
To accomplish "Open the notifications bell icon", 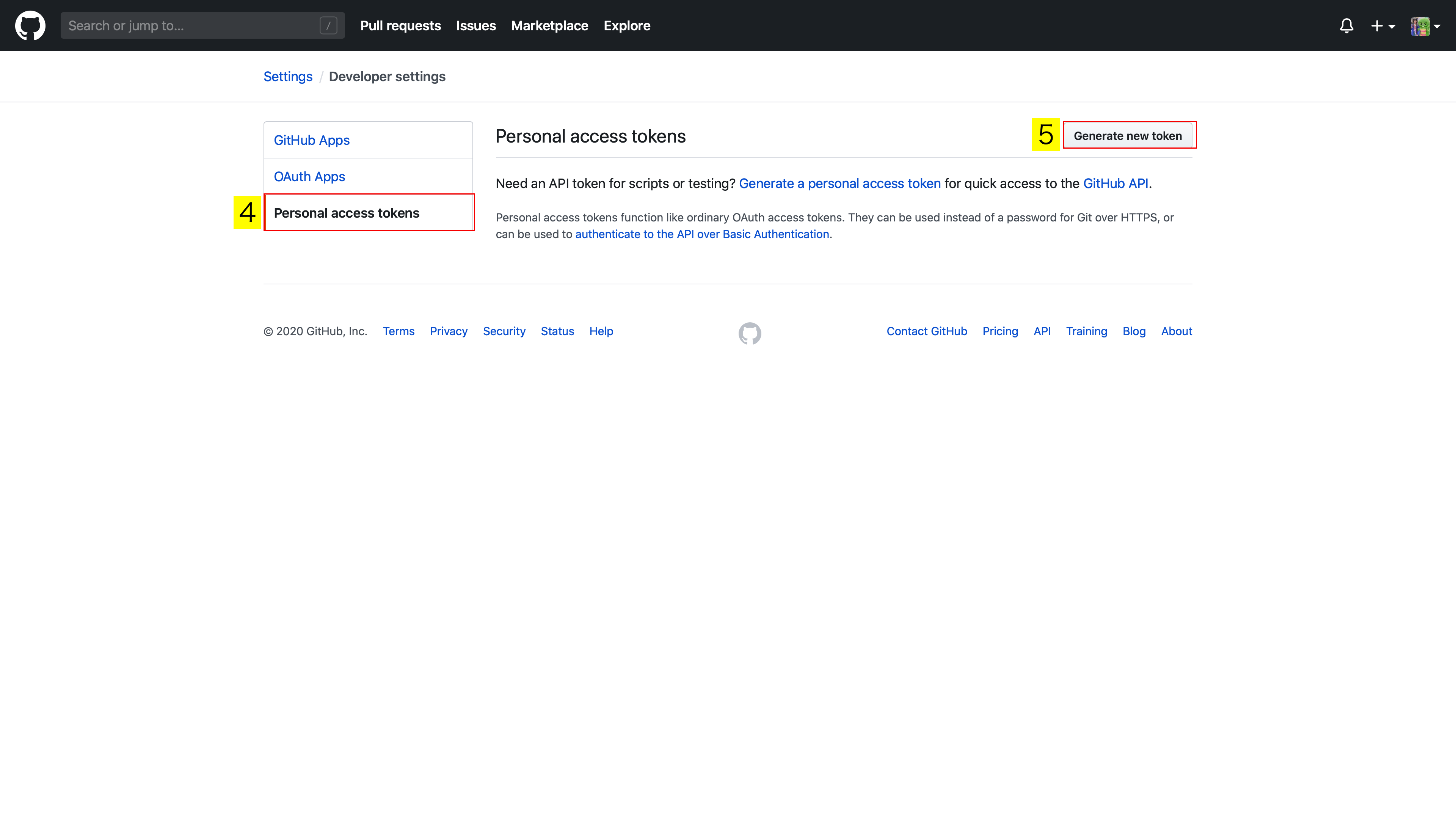I will click(1346, 25).
